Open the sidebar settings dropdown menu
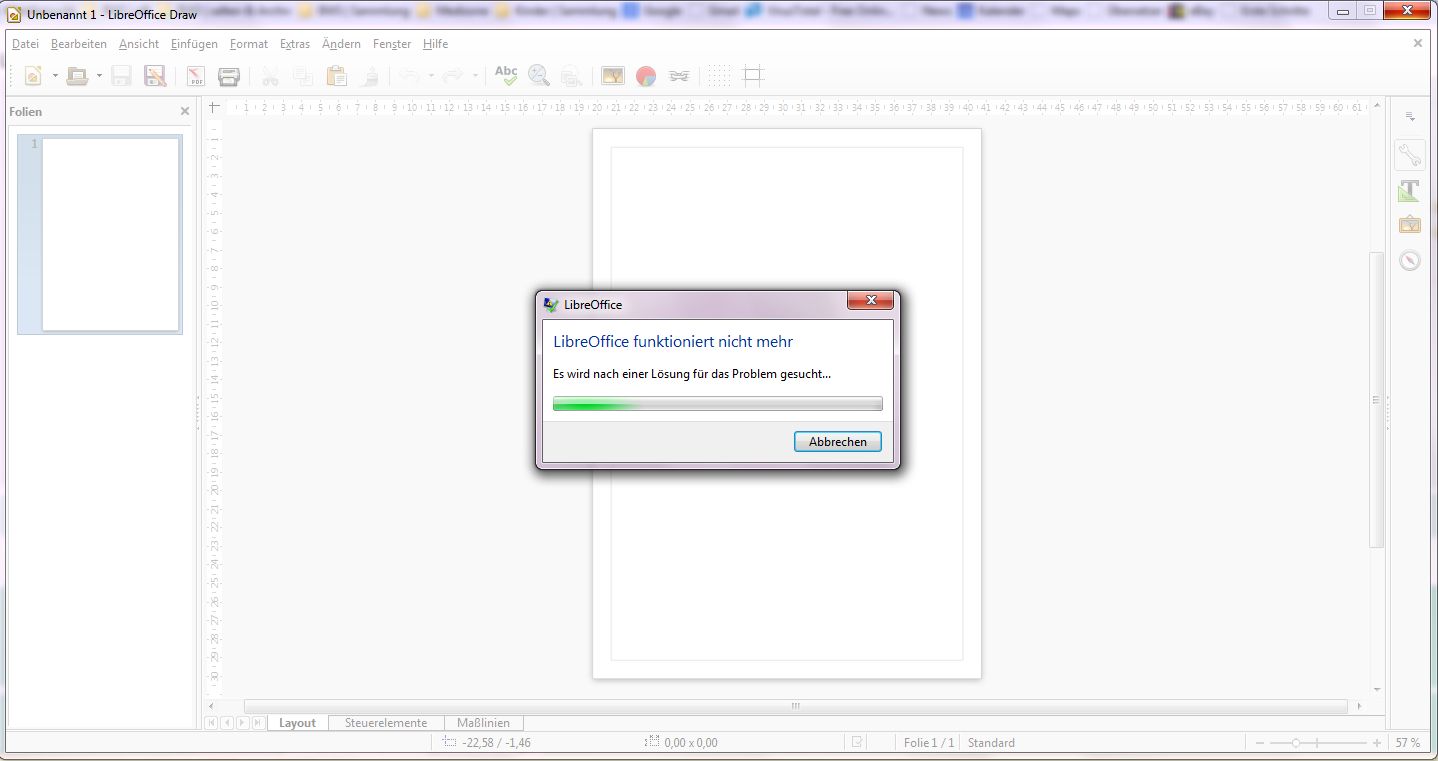 1410,117
